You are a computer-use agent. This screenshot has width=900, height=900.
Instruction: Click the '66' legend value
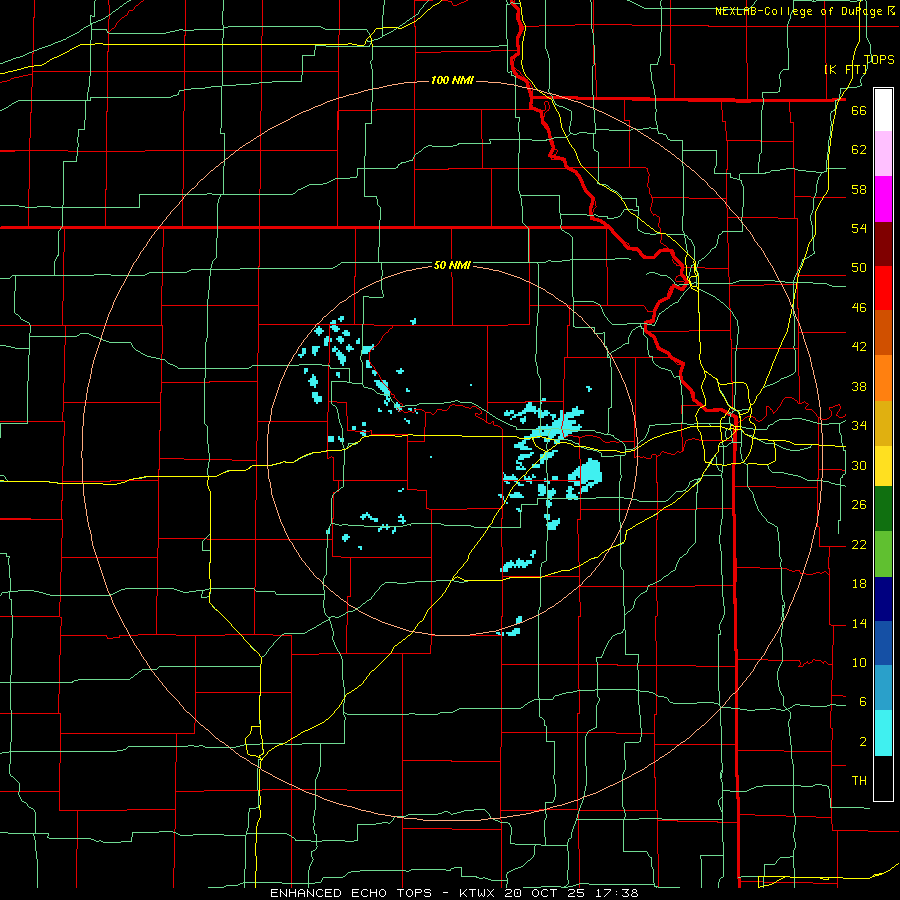[859, 110]
